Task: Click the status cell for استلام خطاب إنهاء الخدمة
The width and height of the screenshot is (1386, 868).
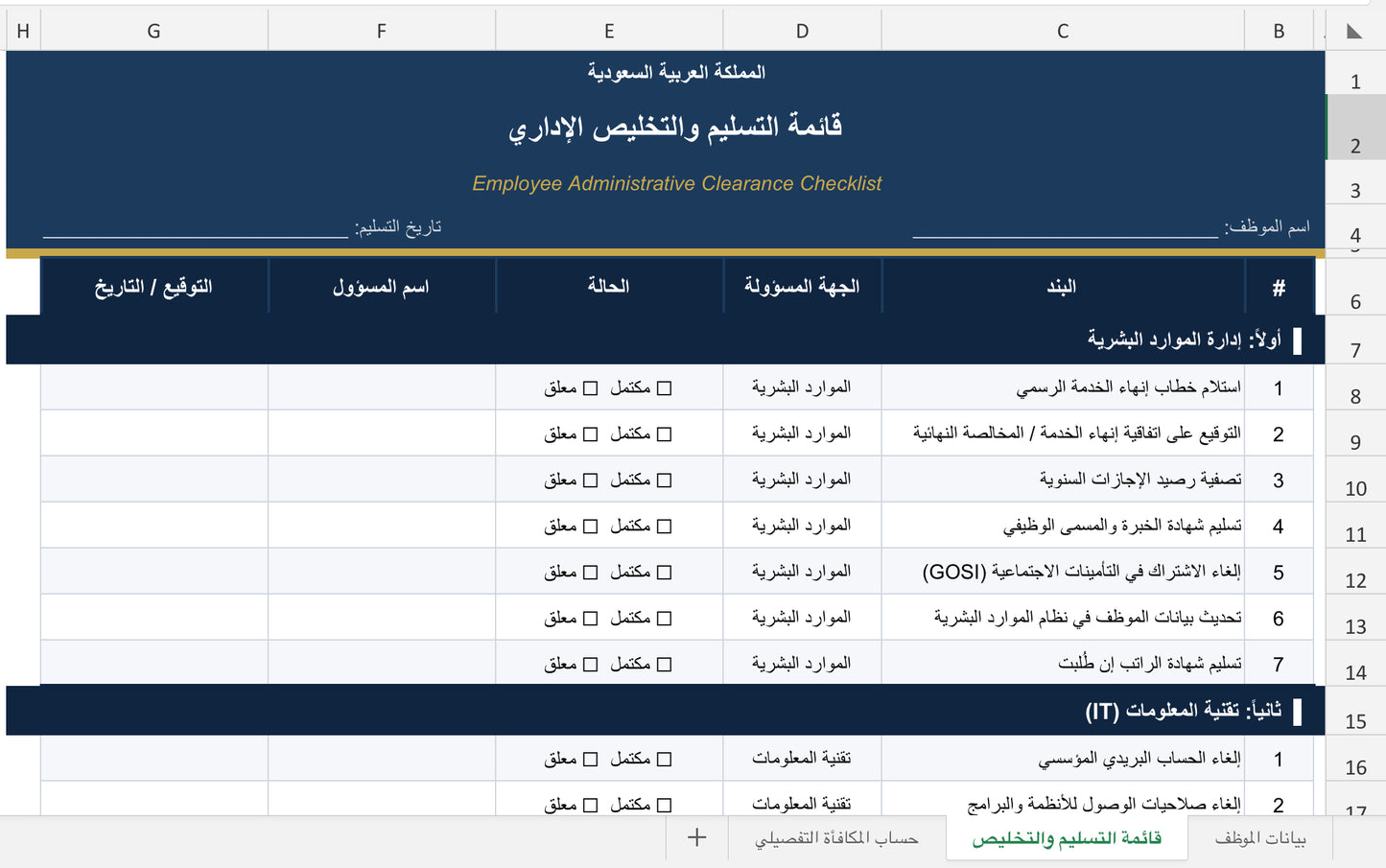Action: click(x=609, y=387)
